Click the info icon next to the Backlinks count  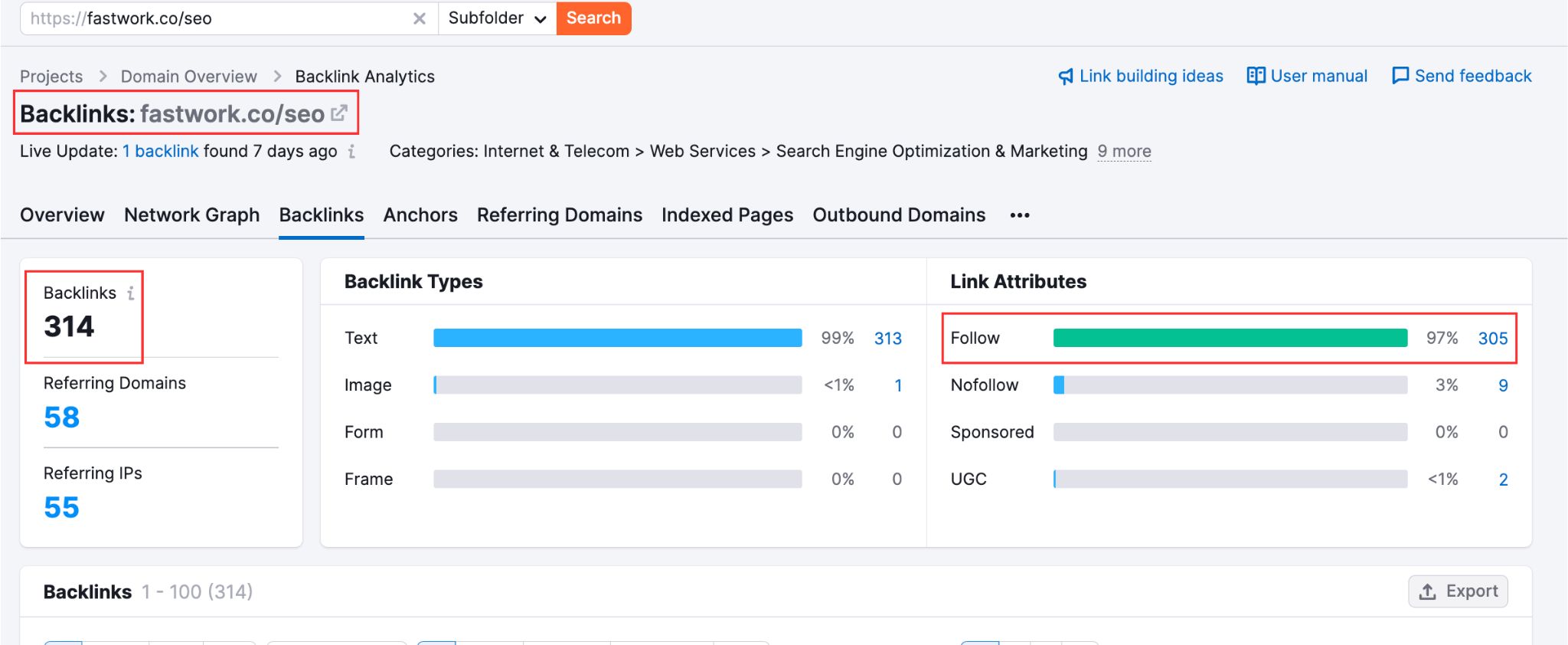pyautogui.click(x=131, y=293)
